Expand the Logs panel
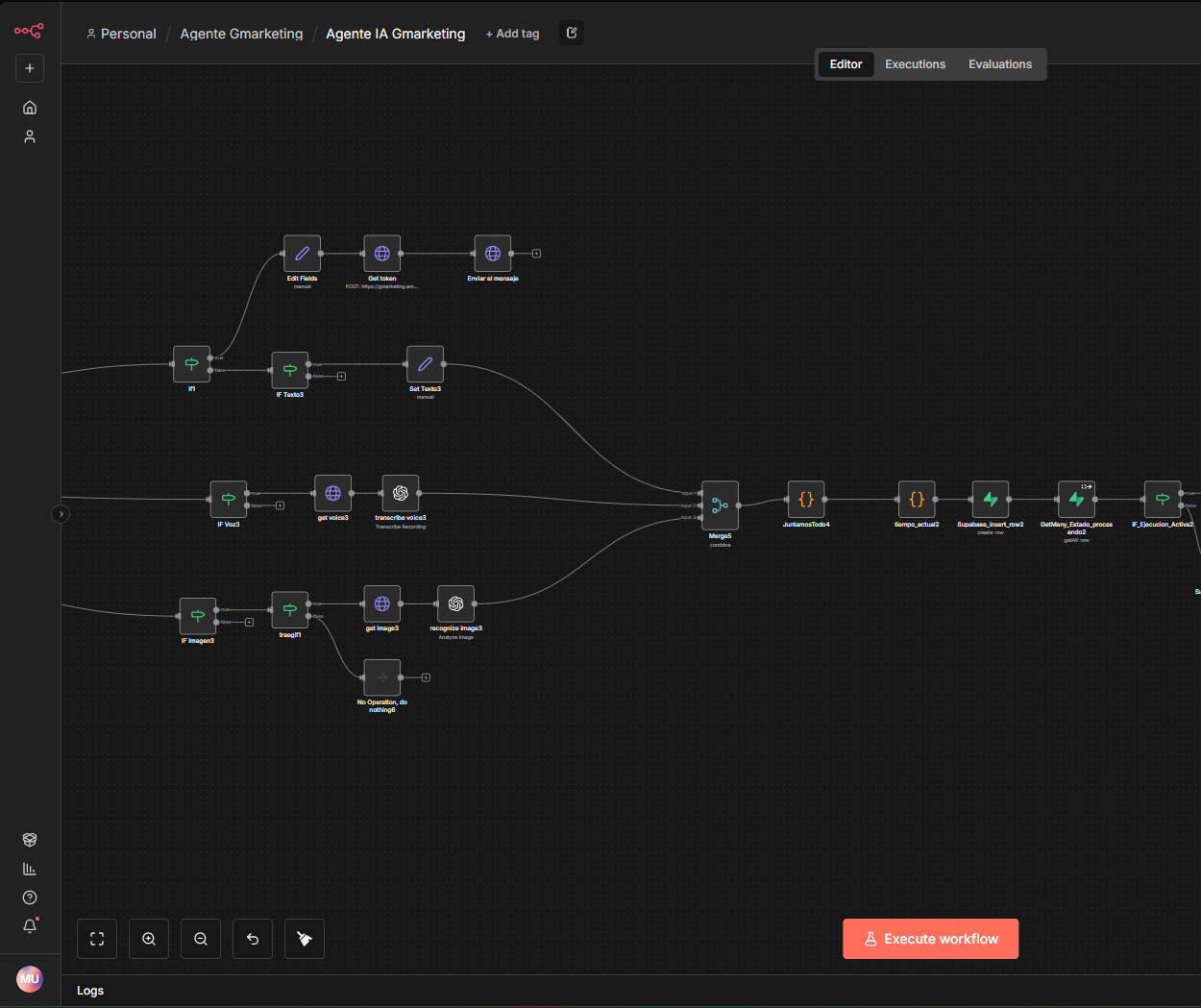 tap(90, 991)
